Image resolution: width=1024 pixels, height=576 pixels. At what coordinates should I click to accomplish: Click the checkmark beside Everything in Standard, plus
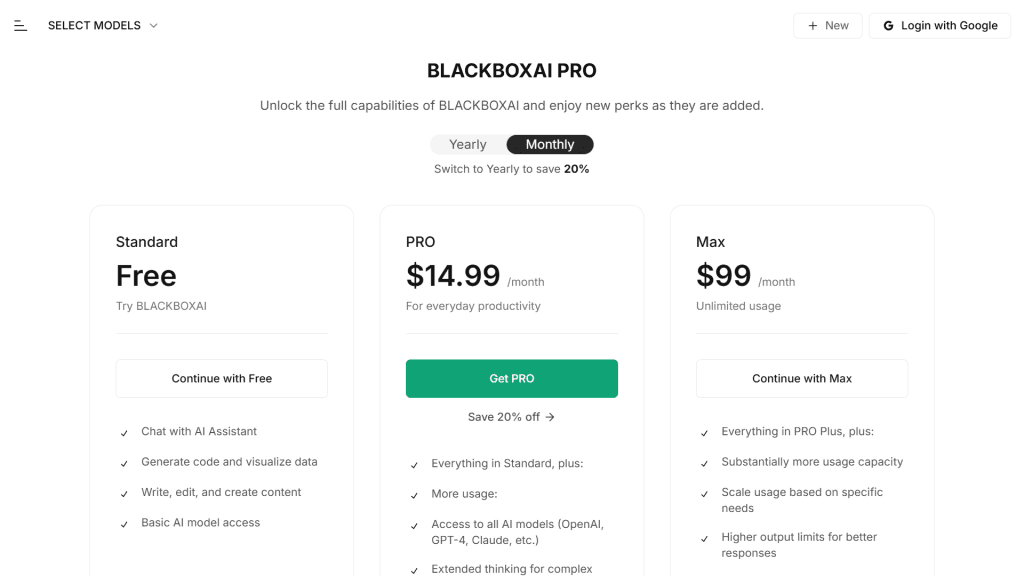point(414,463)
